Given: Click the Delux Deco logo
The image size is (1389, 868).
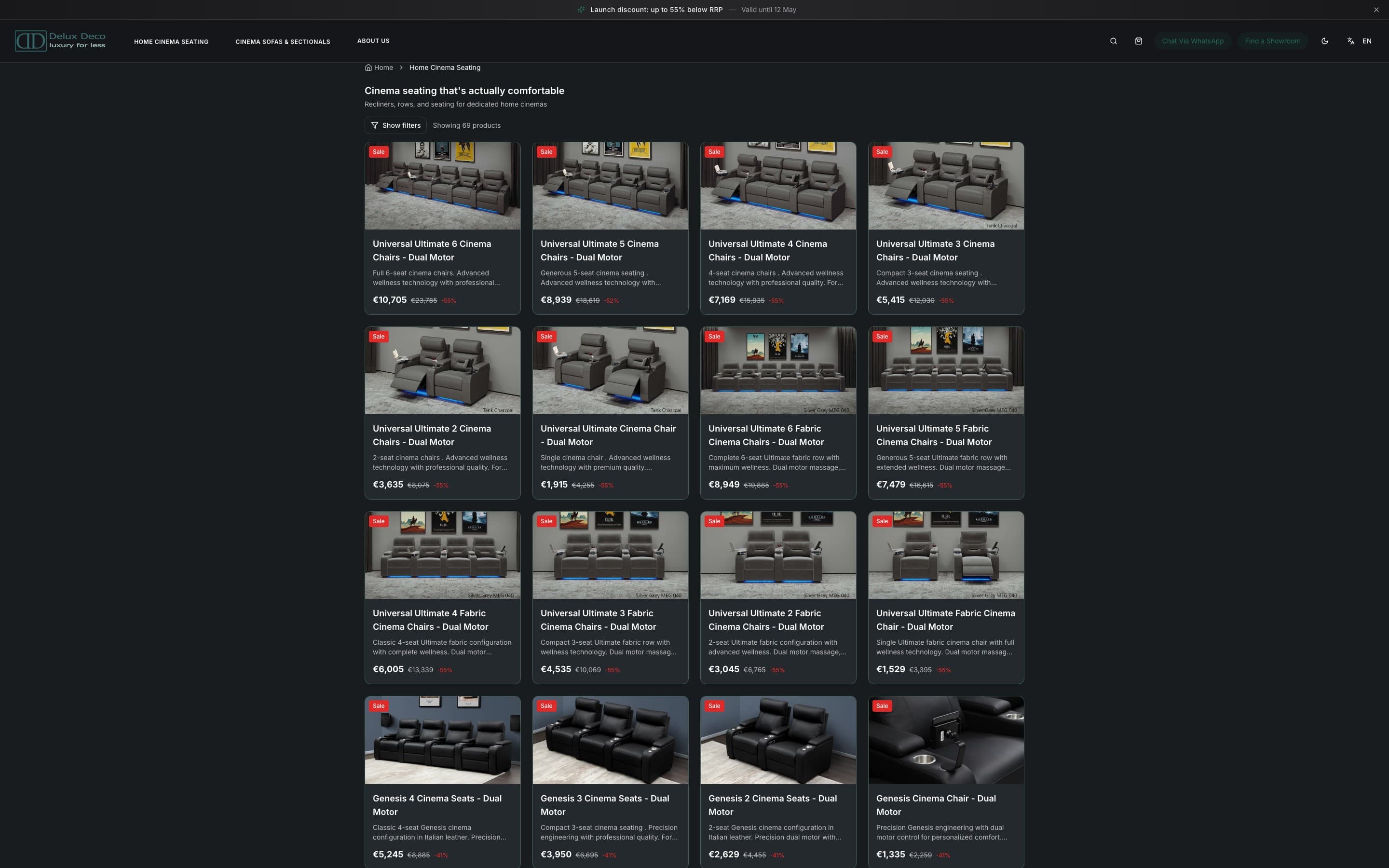Looking at the screenshot, I should tap(60, 40).
